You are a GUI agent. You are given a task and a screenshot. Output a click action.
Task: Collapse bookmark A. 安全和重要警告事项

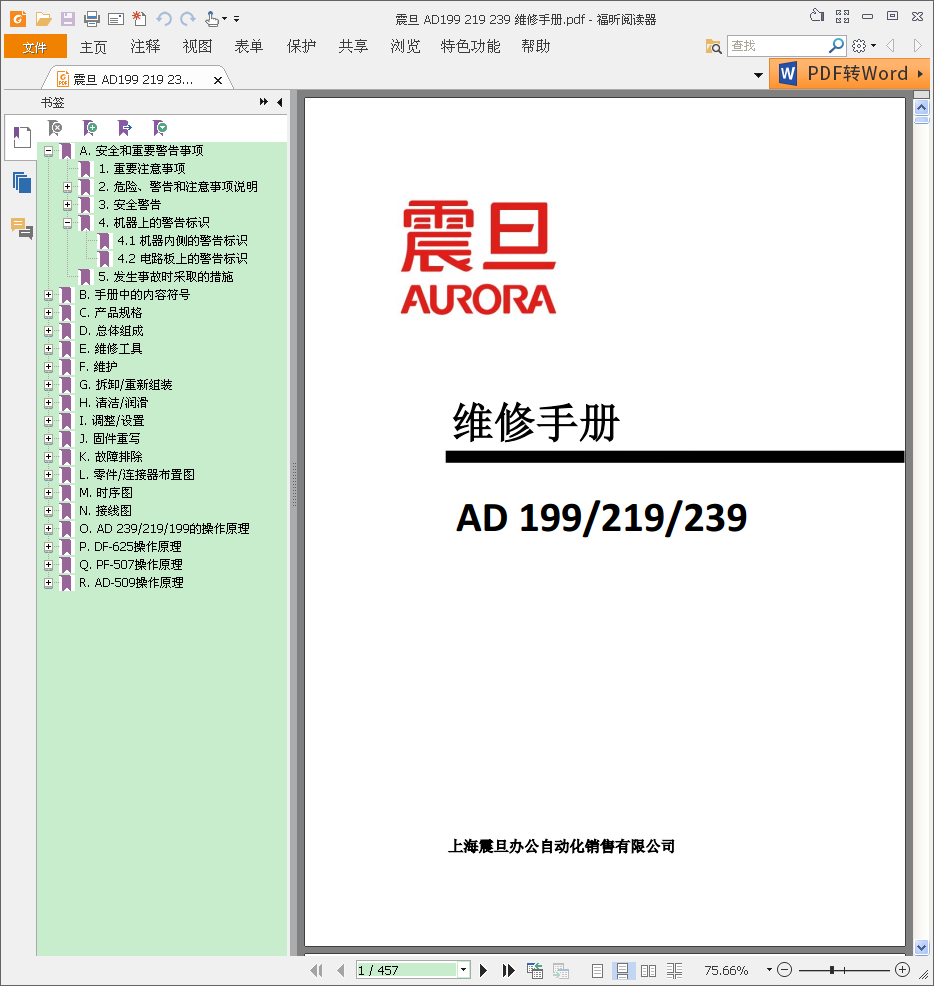48,151
